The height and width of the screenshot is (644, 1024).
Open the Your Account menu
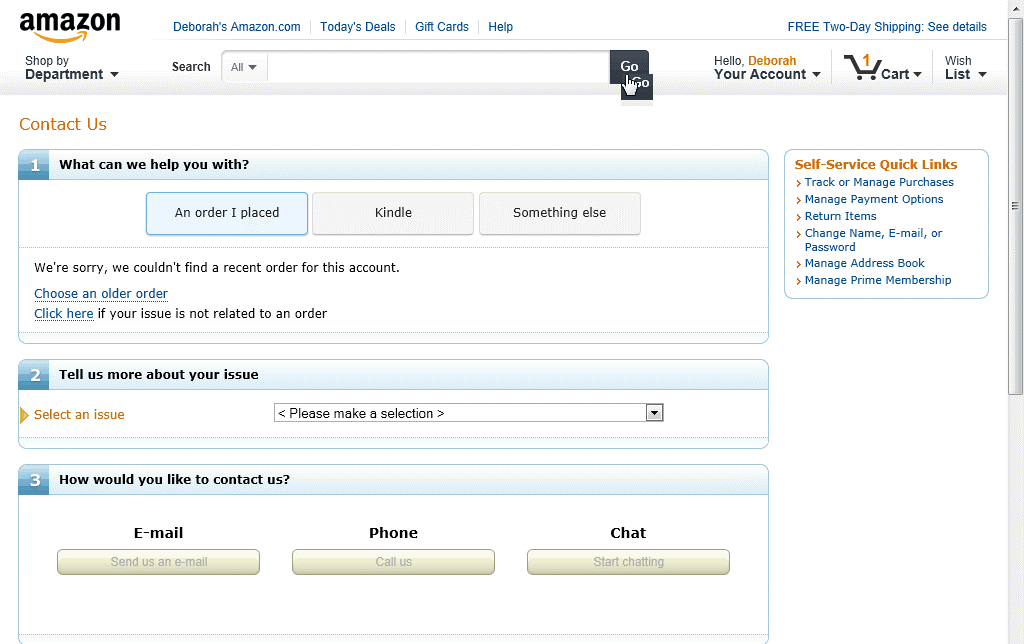766,68
